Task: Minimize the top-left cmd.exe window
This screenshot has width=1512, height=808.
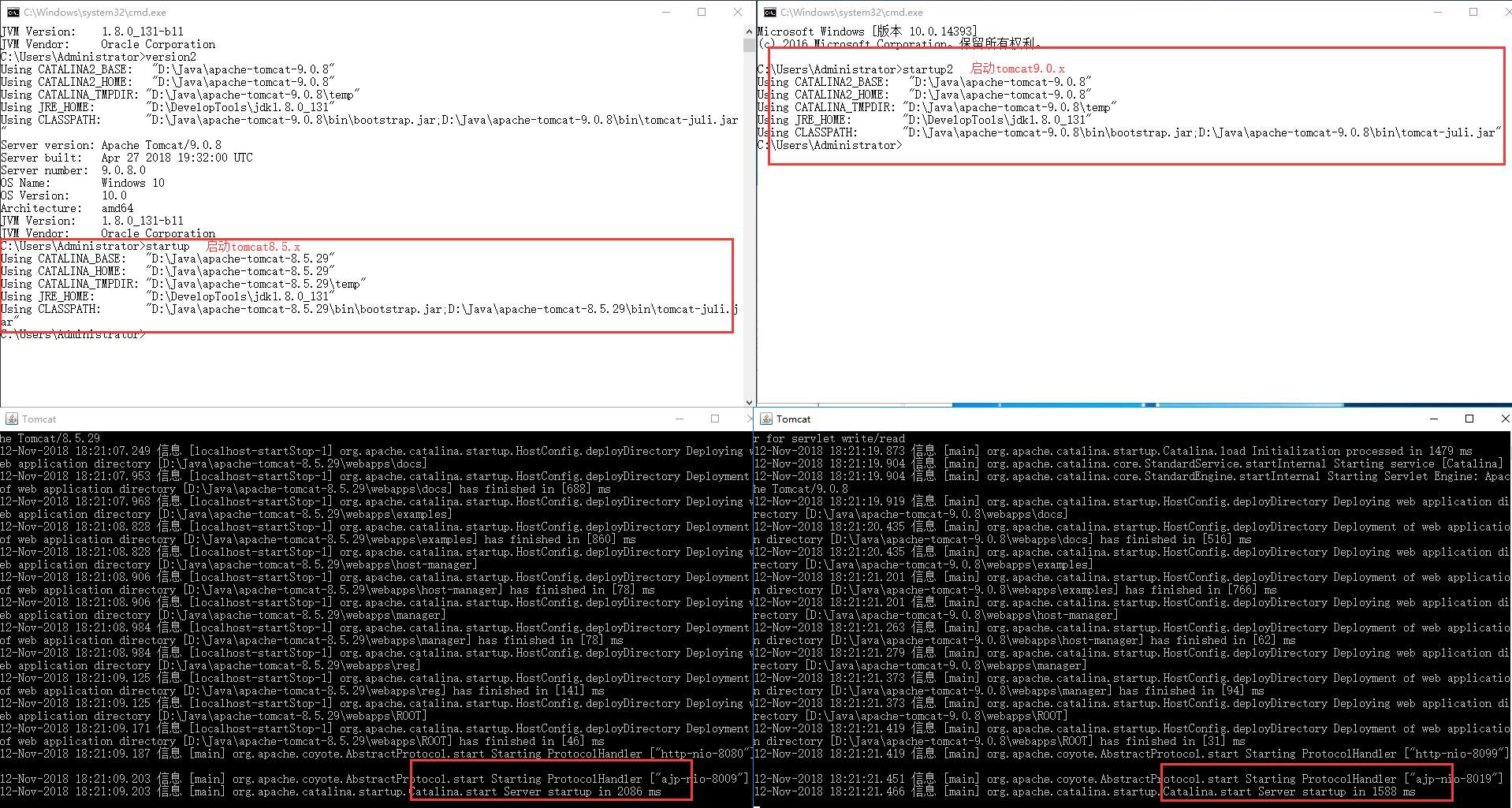Action: pos(666,12)
